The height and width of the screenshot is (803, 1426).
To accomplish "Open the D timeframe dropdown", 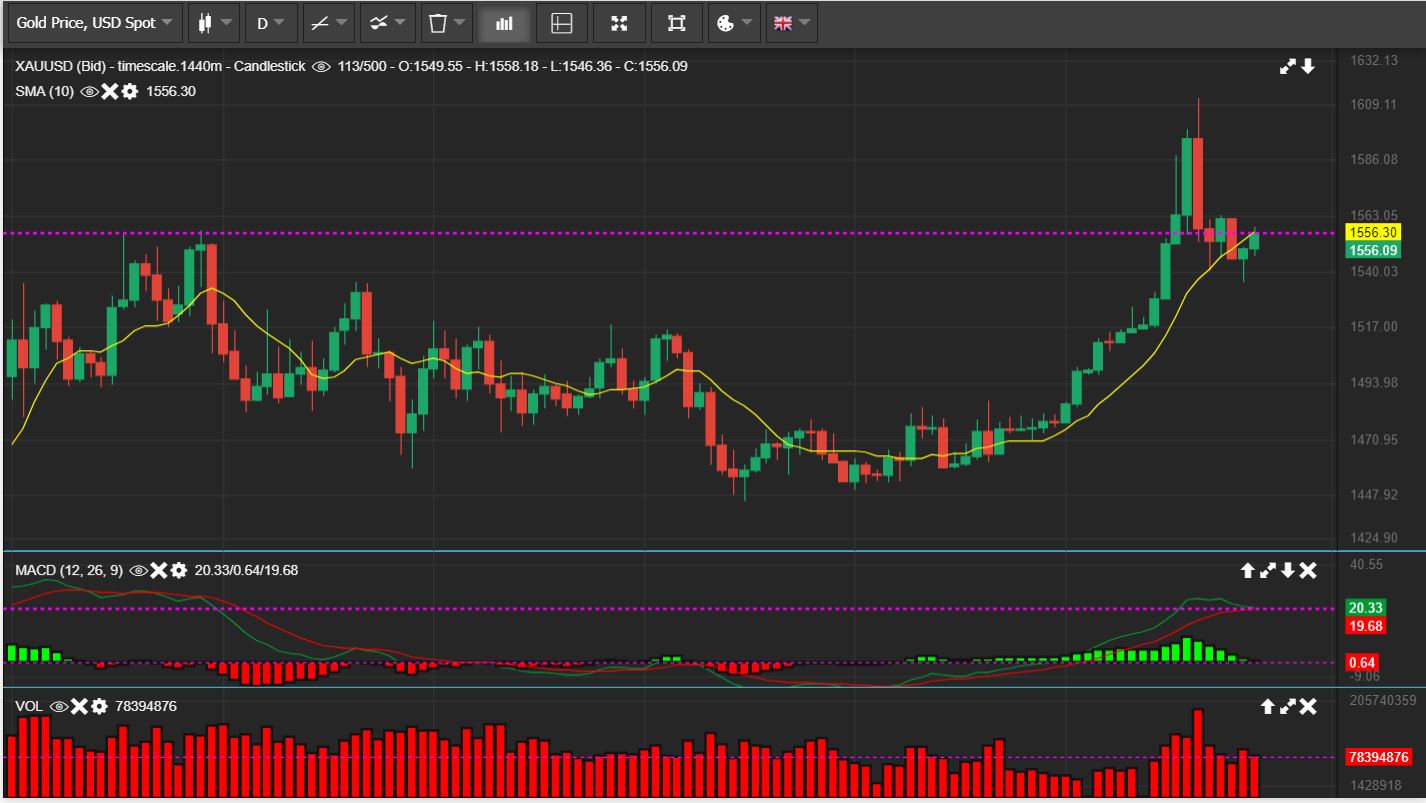I will pos(270,22).
